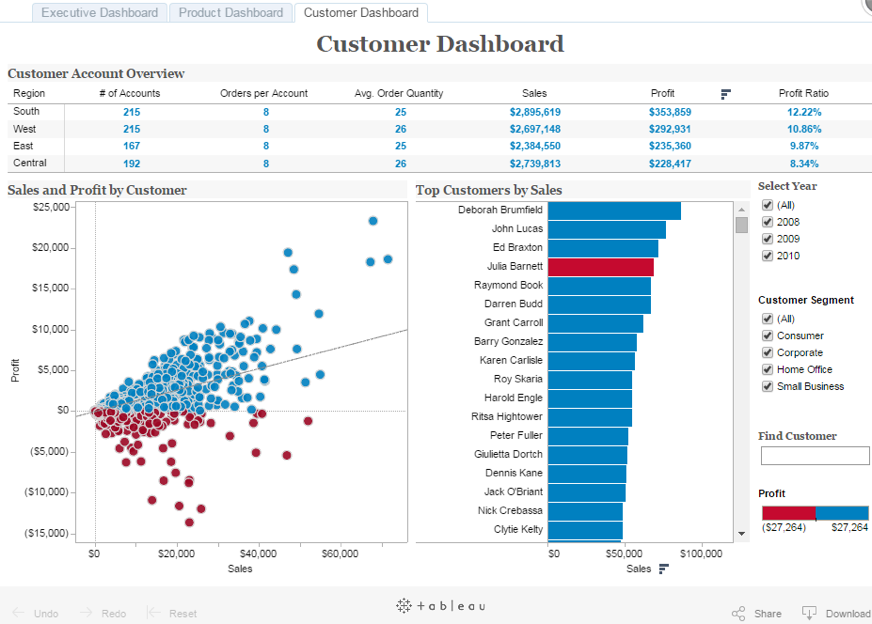Click the Download icon
872x624 pixels.
click(x=809, y=613)
